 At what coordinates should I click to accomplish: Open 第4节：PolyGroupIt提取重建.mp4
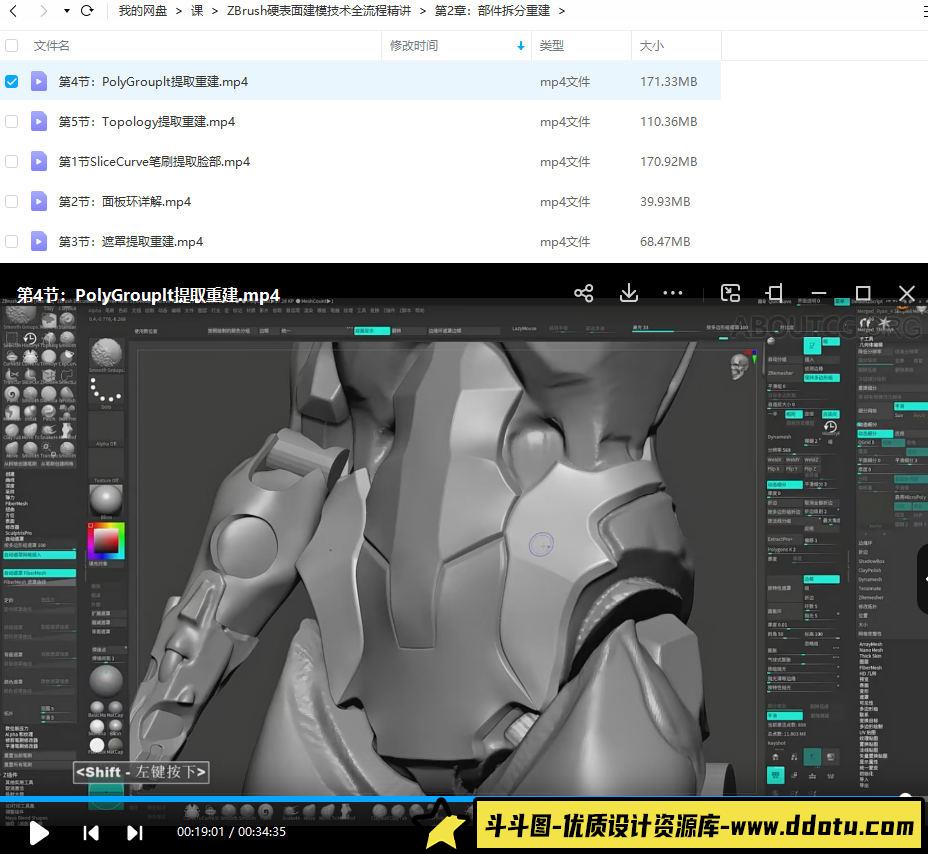click(x=153, y=82)
